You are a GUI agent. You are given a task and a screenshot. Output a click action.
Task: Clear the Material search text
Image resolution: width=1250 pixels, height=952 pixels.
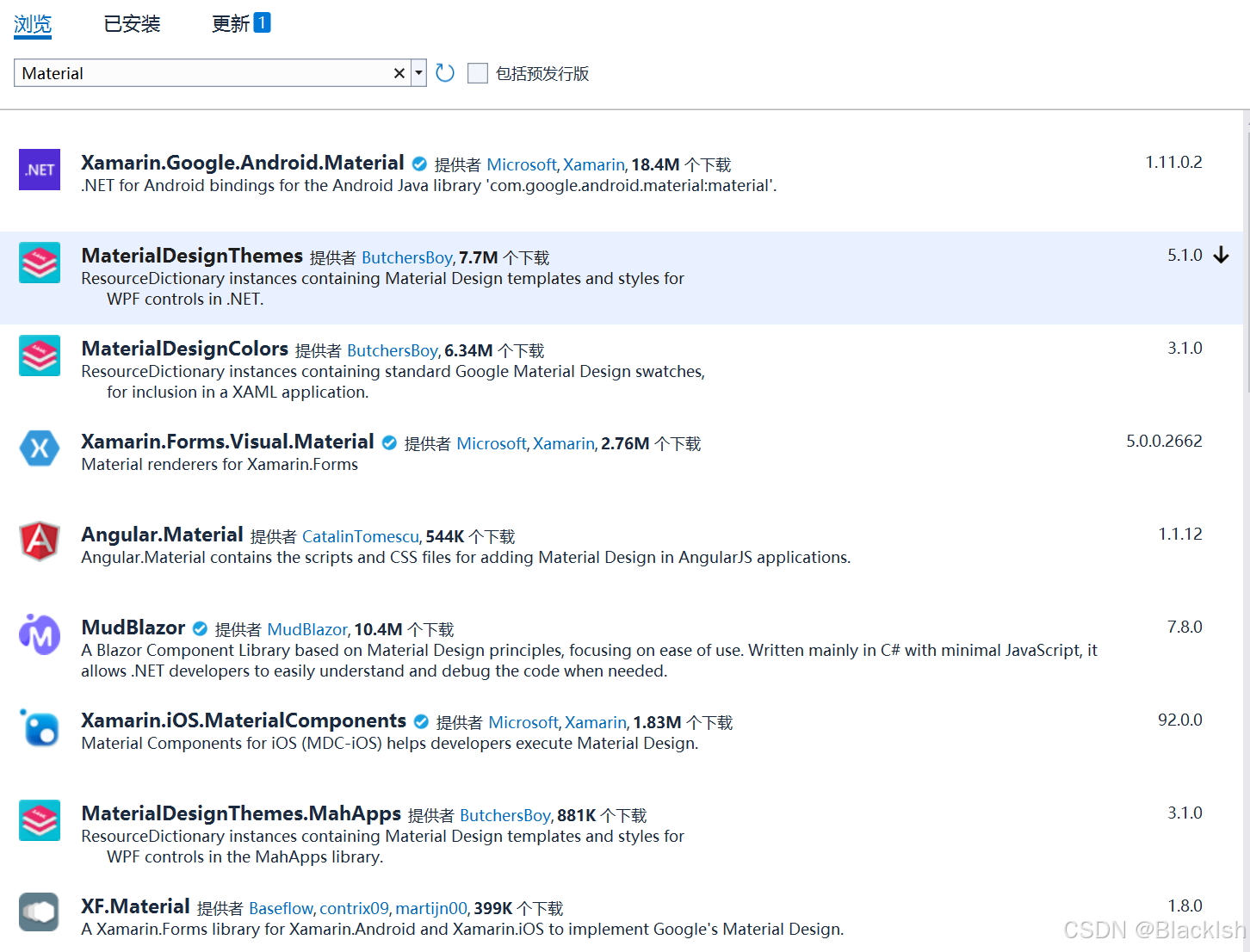(x=399, y=73)
